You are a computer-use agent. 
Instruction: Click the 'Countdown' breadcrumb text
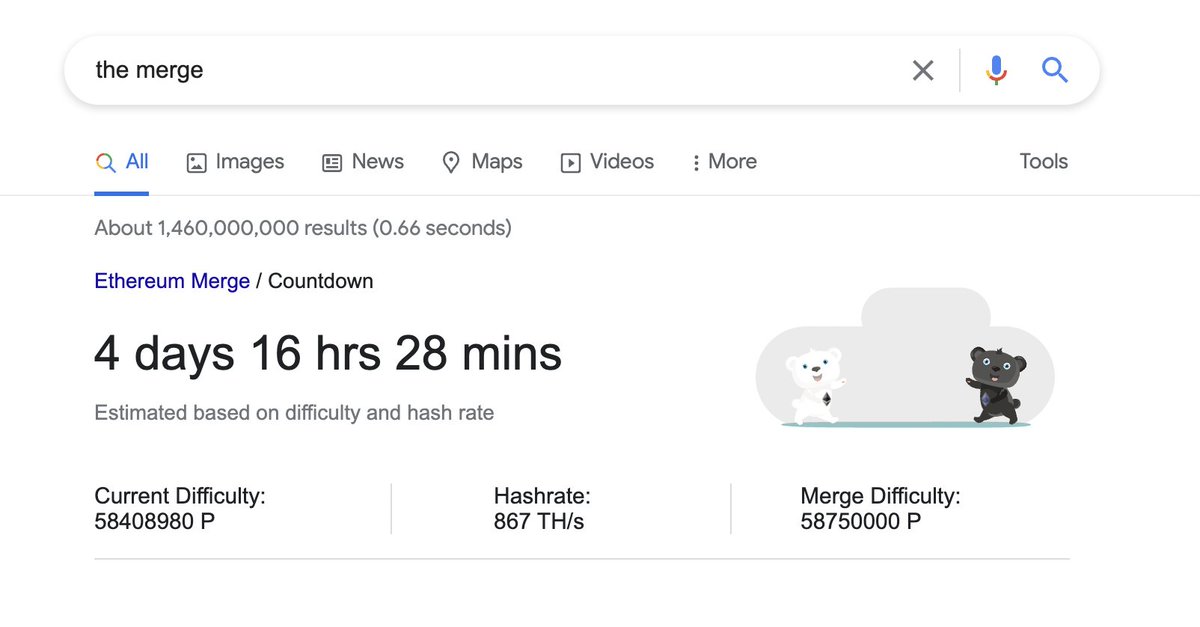click(321, 281)
